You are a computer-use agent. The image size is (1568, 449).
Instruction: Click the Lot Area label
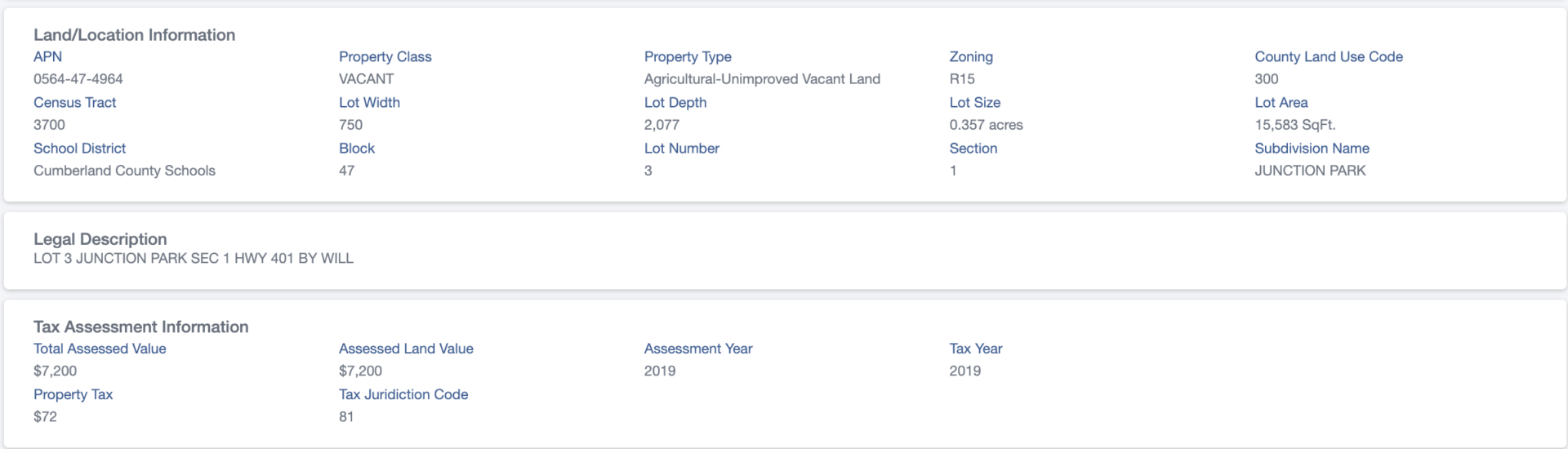[x=1281, y=103]
